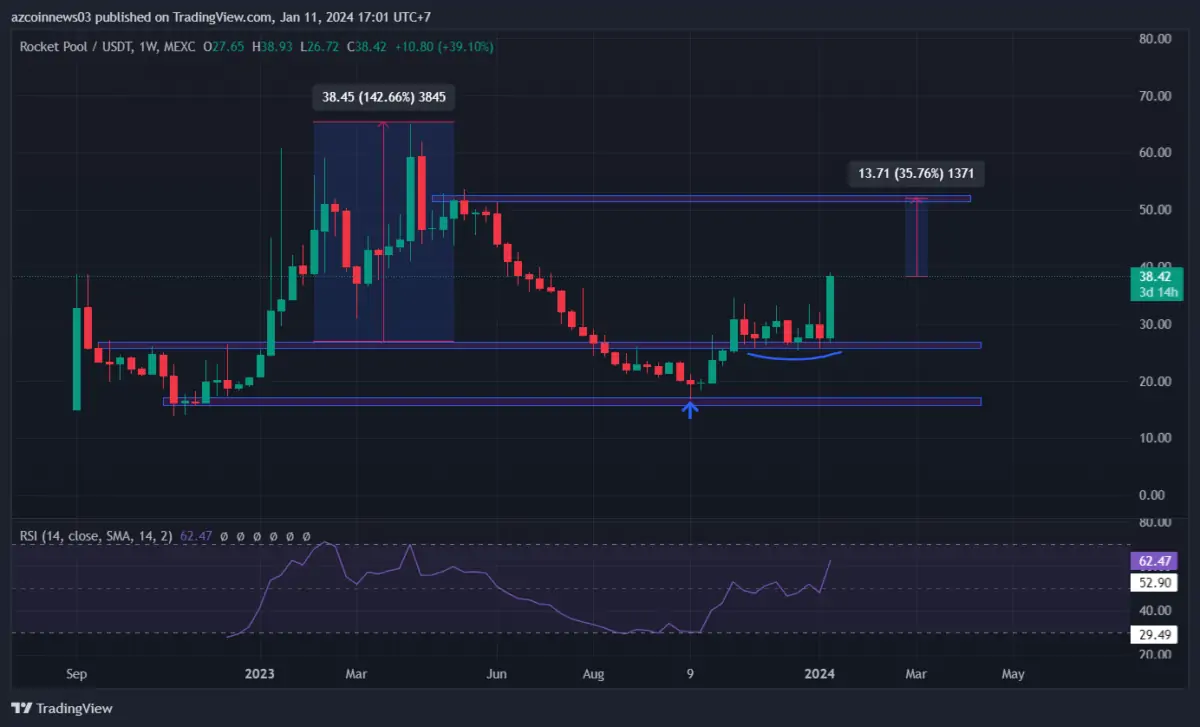The width and height of the screenshot is (1200, 727).
Task: Click 50.00 on the price axis
Action: [1154, 210]
